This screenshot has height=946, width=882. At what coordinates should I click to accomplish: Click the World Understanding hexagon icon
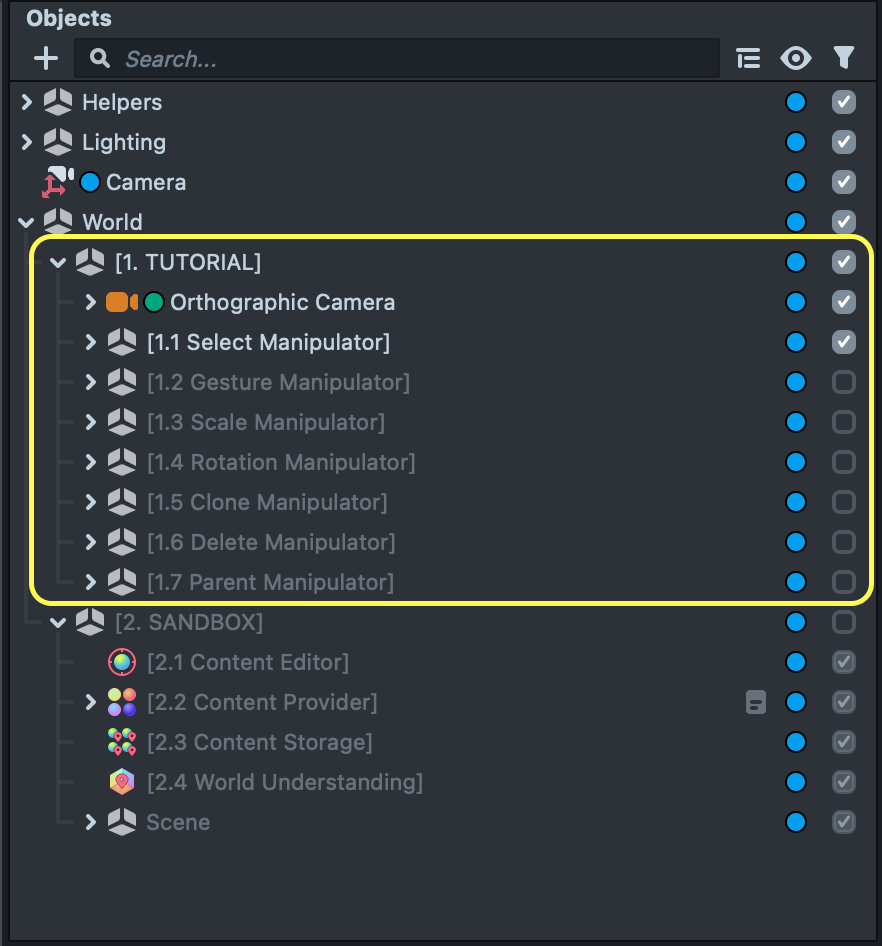point(122,782)
